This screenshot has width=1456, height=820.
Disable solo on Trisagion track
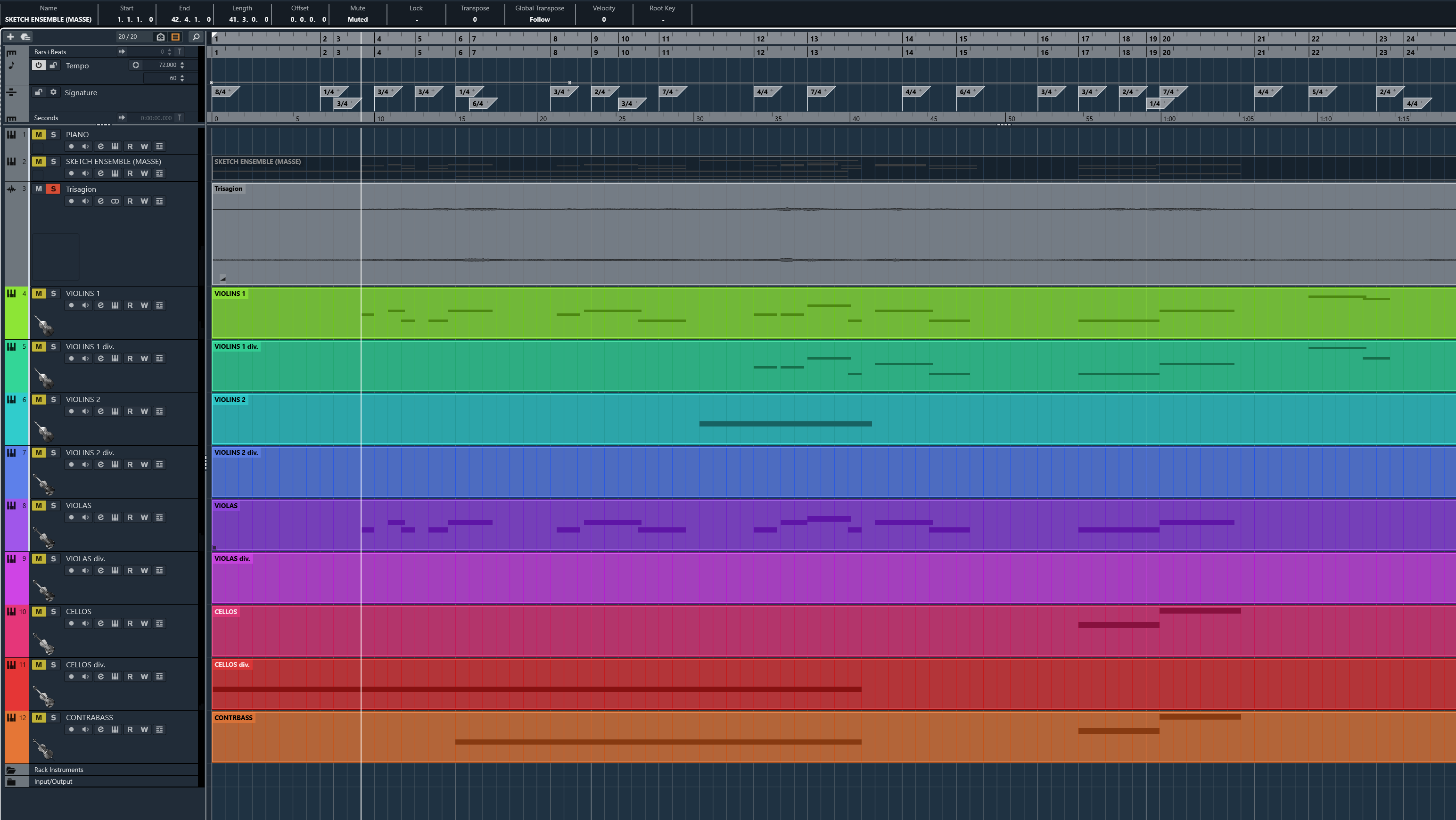[53, 189]
